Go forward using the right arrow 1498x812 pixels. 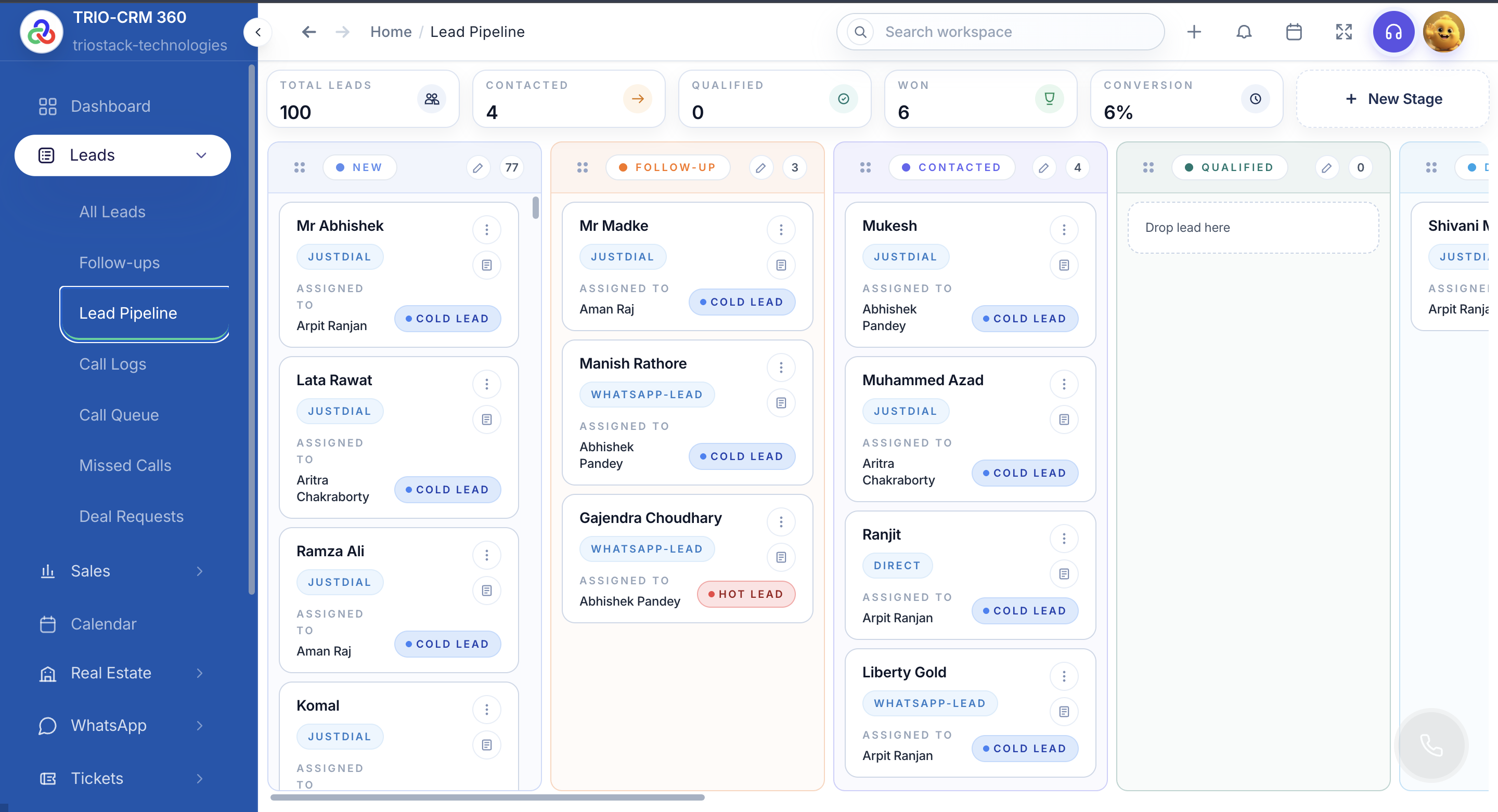click(343, 32)
